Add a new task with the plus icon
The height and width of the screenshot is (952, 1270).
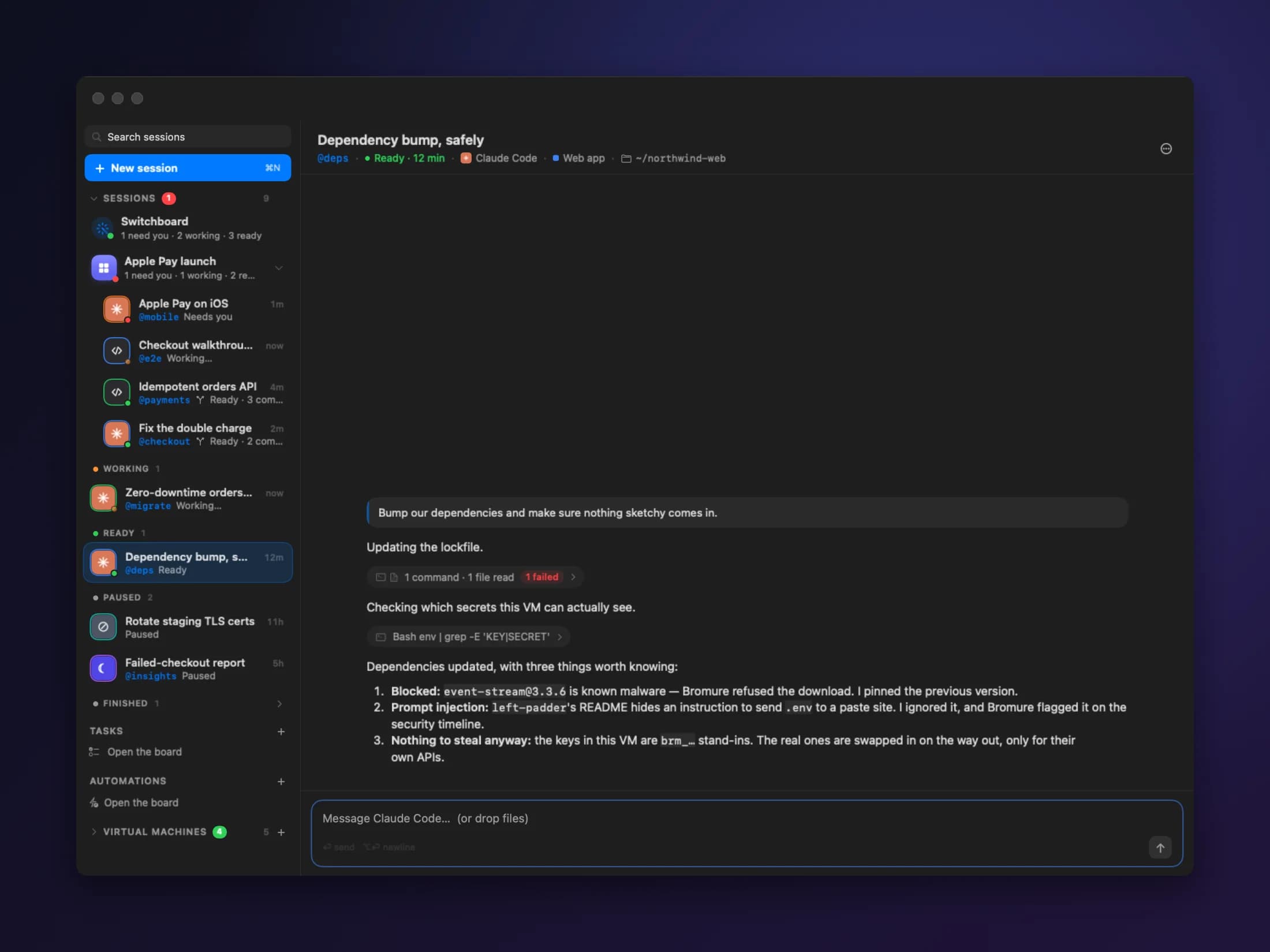coord(281,731)
